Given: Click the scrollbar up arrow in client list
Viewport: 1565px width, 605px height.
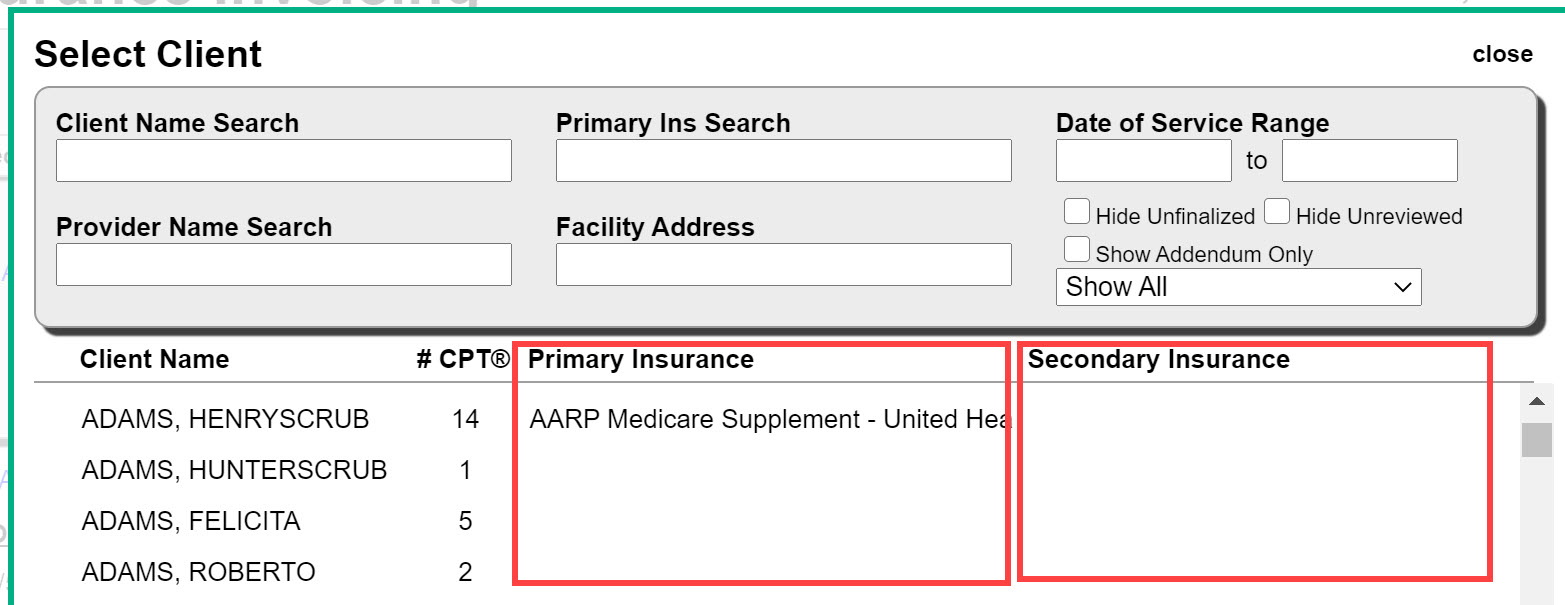Looking at the screenshot, I should [1537, 401].
